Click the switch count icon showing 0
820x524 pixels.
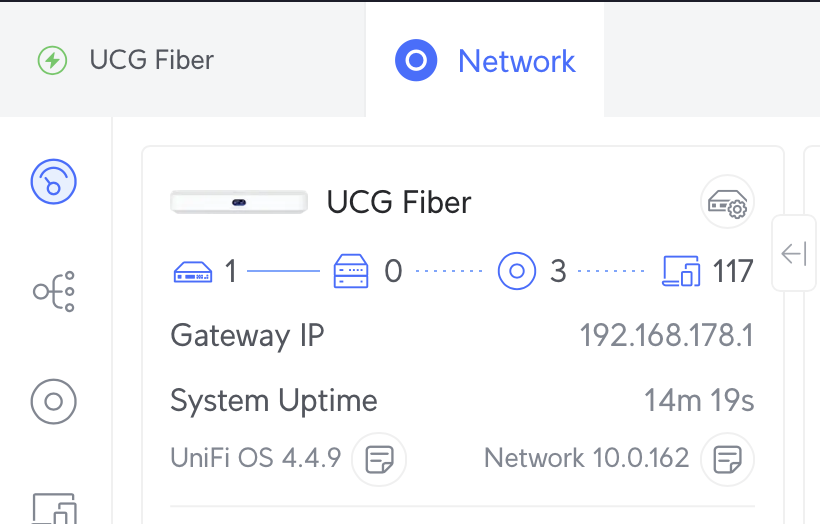(x=351, y=270)
